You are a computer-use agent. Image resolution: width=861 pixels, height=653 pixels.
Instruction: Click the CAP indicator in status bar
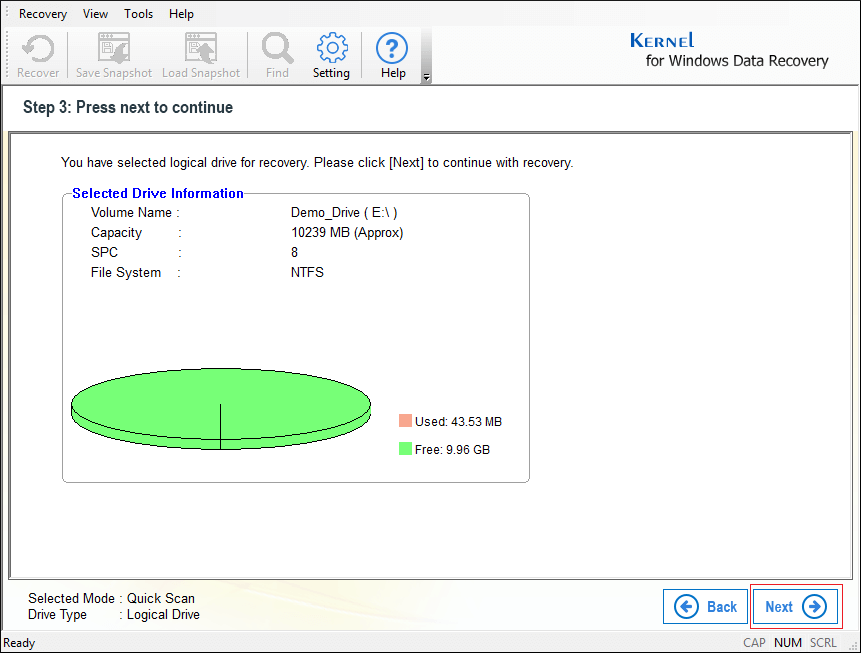point(754,643)
